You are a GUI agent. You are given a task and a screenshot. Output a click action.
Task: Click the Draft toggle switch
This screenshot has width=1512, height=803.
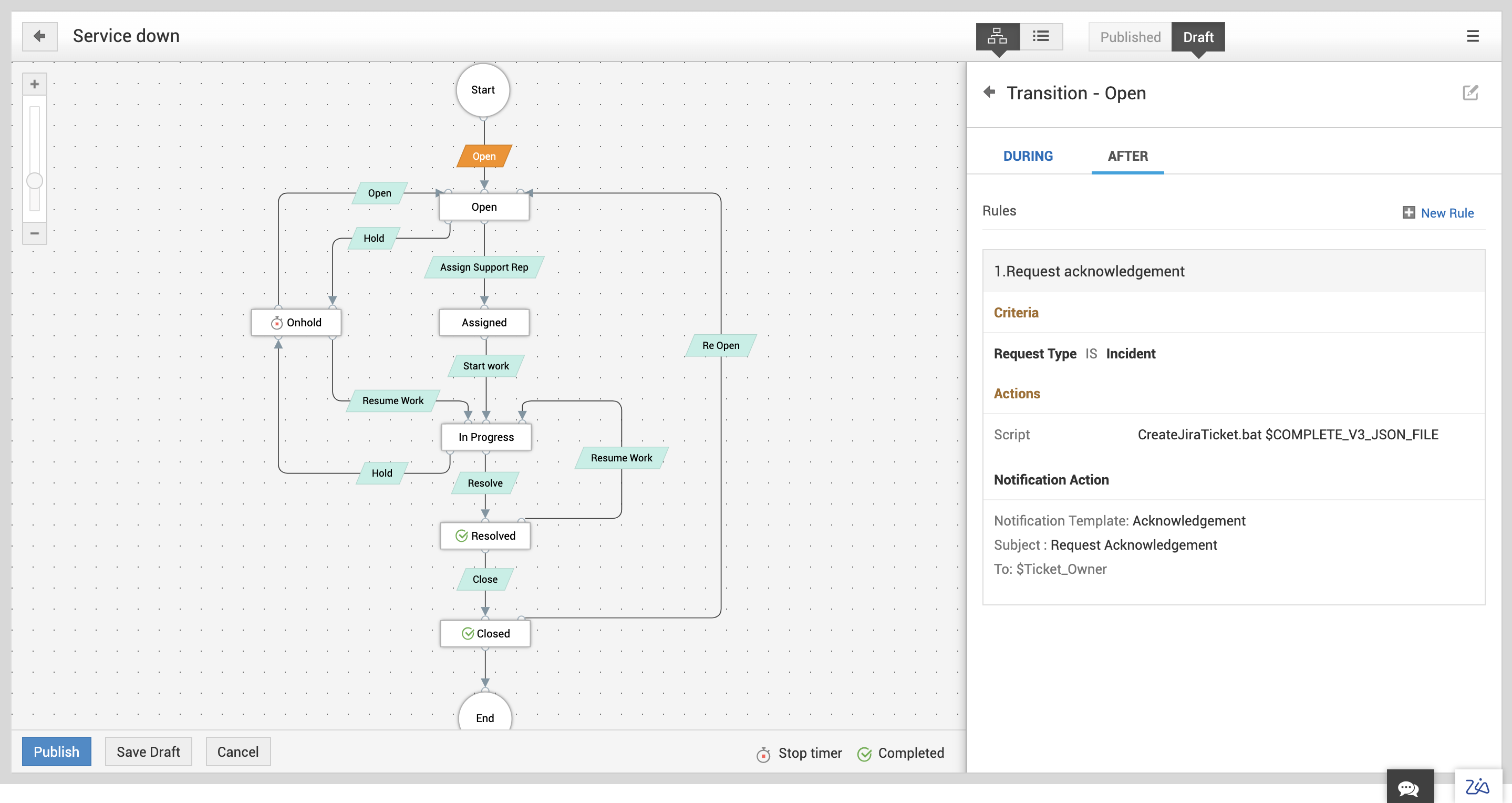(1198, 36)
